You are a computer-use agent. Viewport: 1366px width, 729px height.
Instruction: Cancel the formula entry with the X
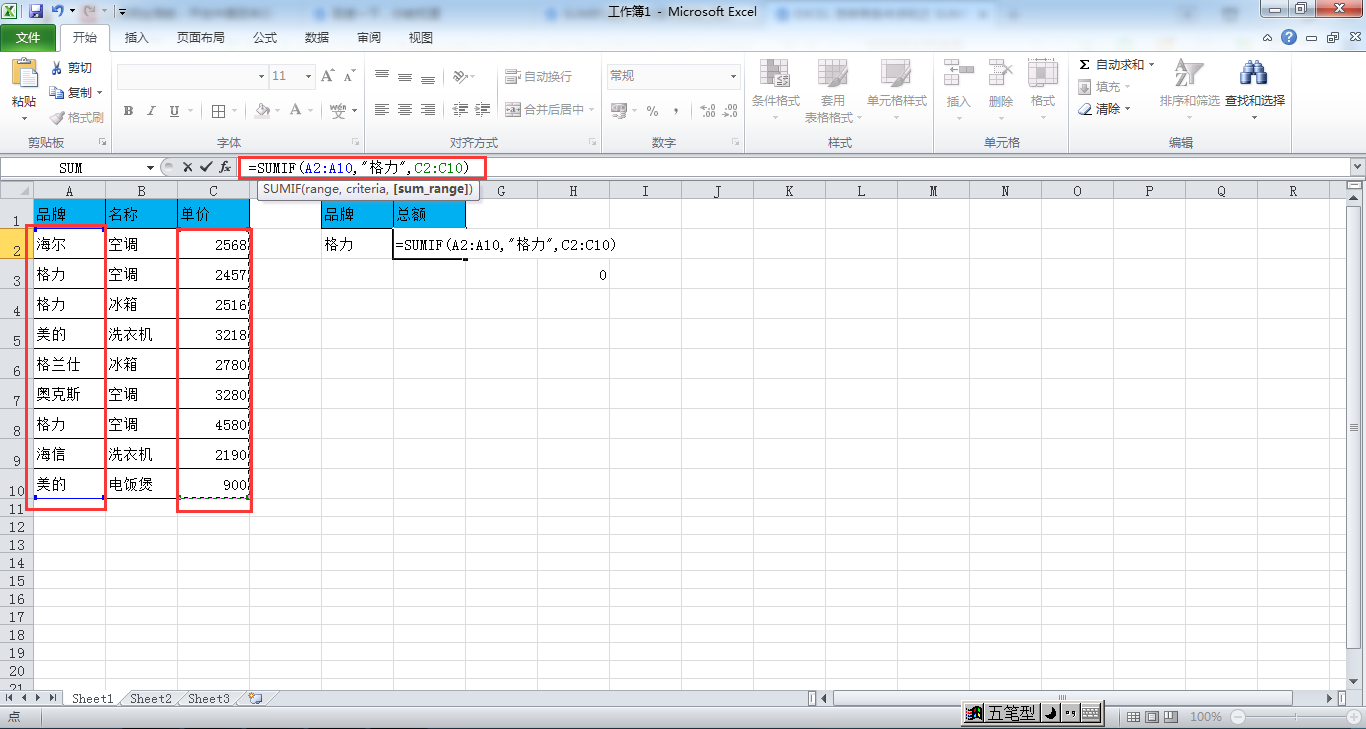[187, 168]
